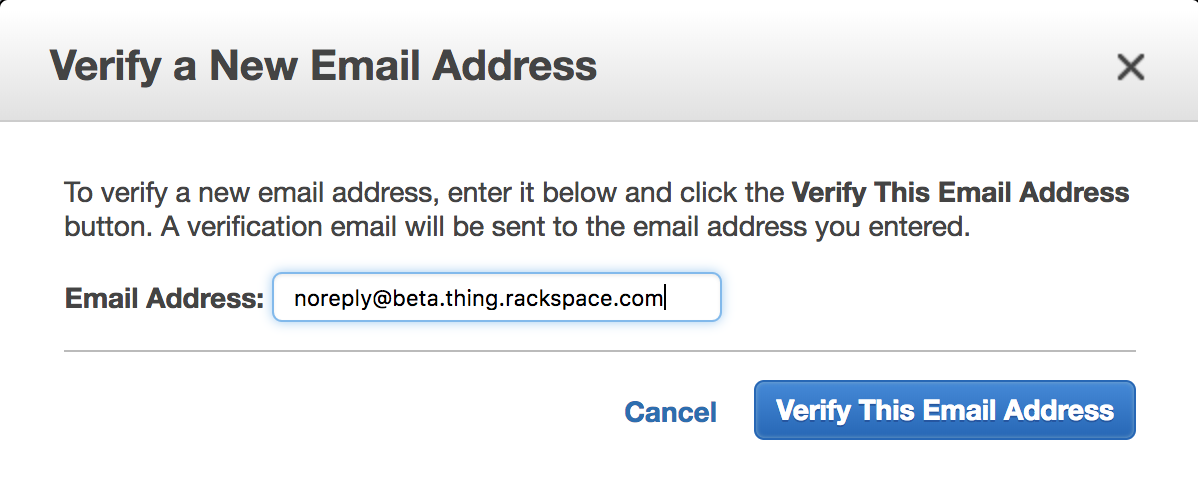1198x480 pixels.
Task: Close the Verify a New Email Address dialog
Action: tap(1130, 67)
